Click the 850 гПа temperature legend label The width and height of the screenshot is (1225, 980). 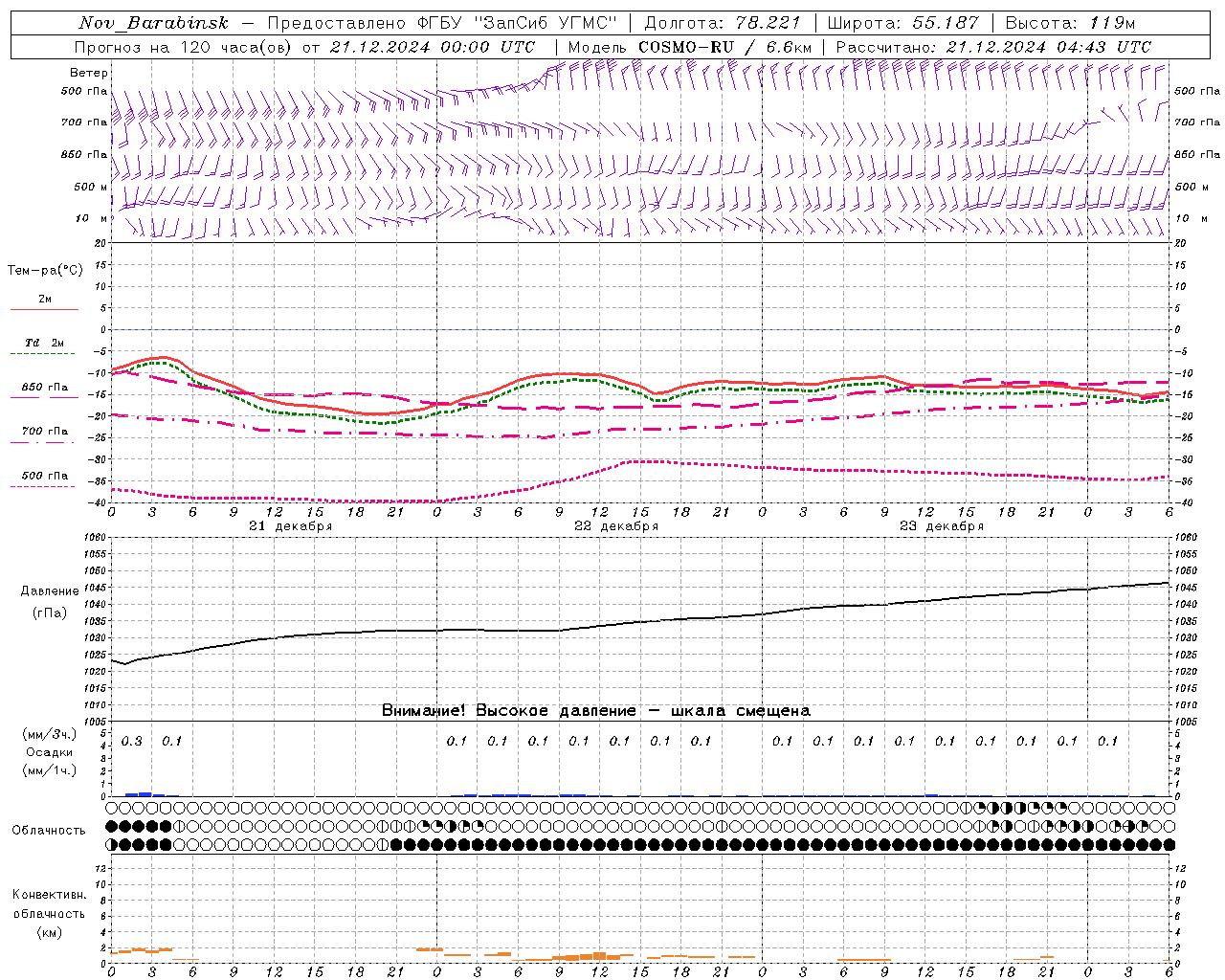tap(45, 388)
